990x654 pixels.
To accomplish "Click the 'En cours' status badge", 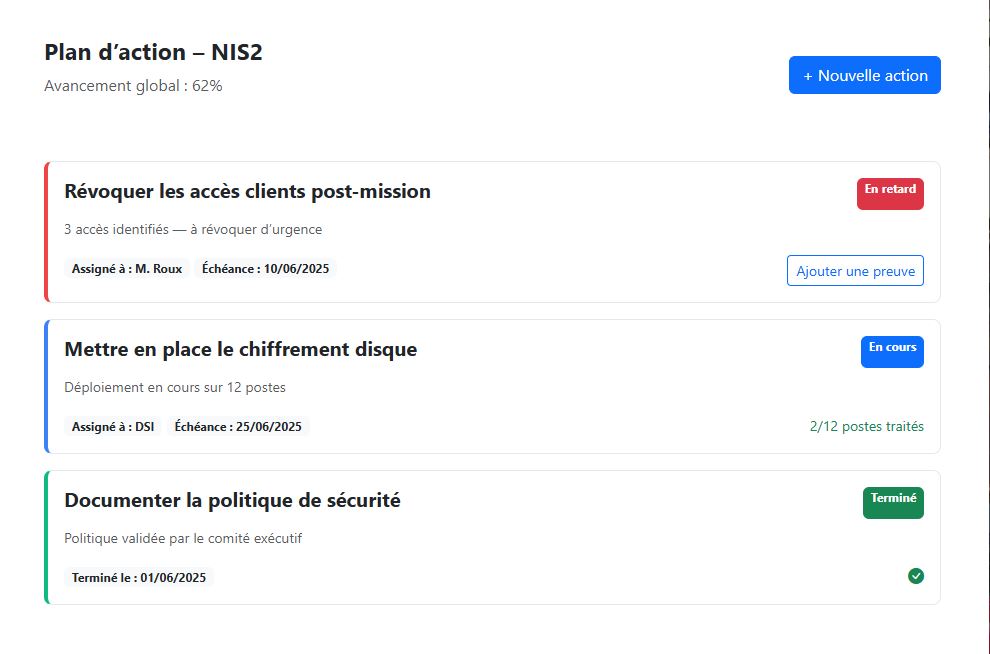I will 891,351.
